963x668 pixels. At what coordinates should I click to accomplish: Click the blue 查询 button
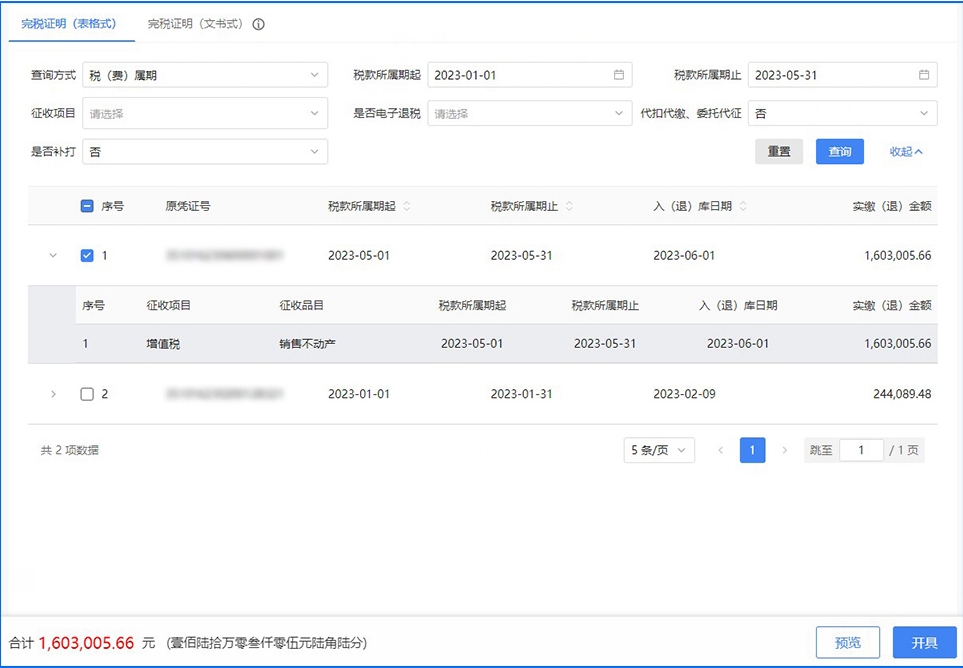(x=839, y=152)
